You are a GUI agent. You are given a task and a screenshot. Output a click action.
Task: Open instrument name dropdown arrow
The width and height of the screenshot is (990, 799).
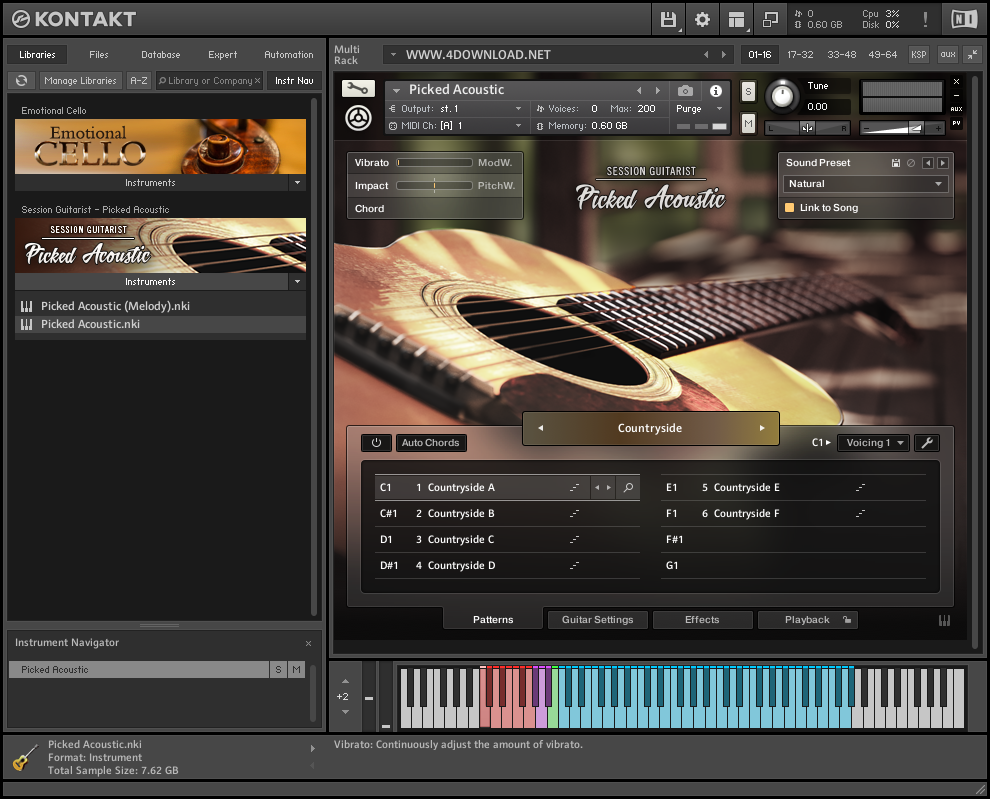click(397, 90)
